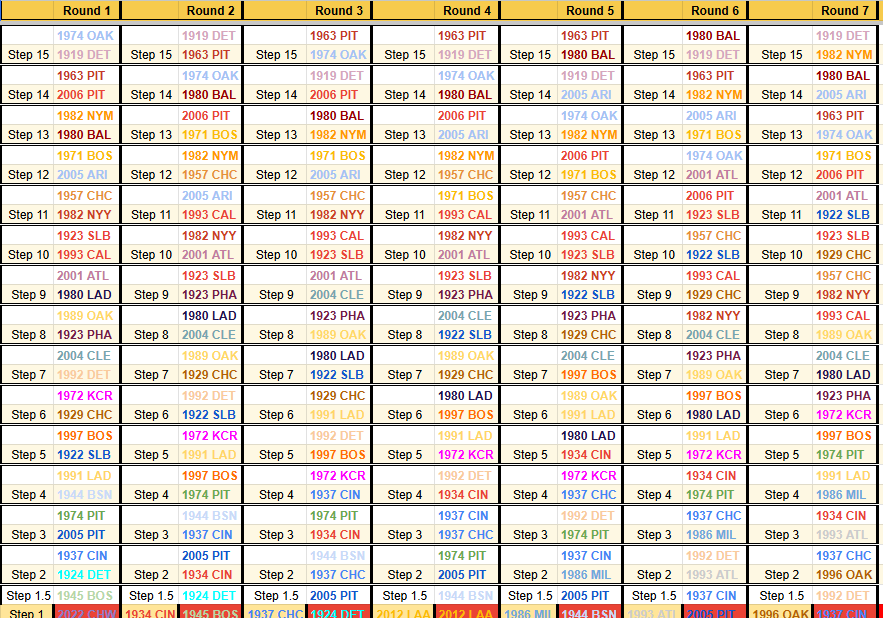Click the Step 15 label in Round 1
Viewport: 883px width, 618px height.
point(29,55)
